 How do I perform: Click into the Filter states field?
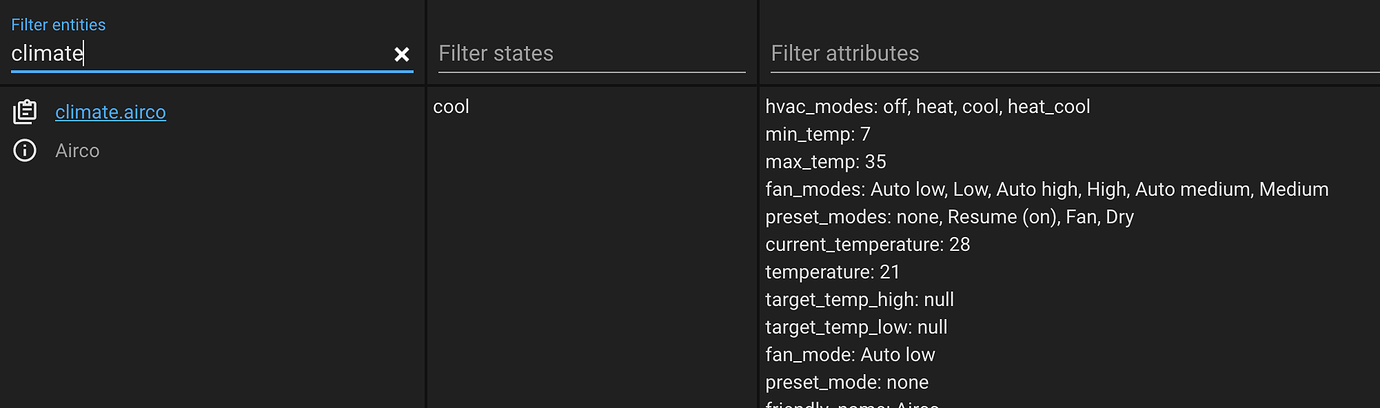click(x=591, y=54)
